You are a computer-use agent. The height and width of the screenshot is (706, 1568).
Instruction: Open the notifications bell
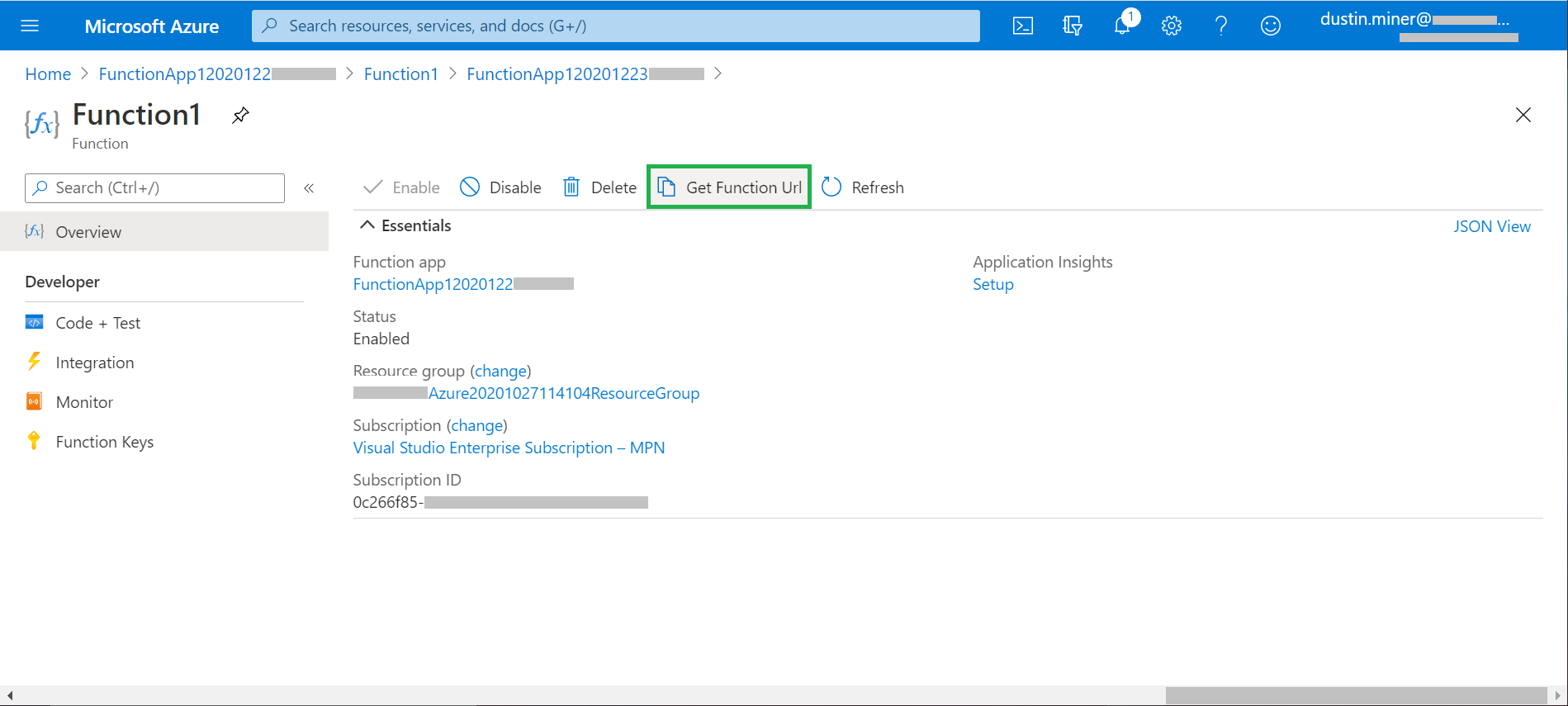point(1122,24)
